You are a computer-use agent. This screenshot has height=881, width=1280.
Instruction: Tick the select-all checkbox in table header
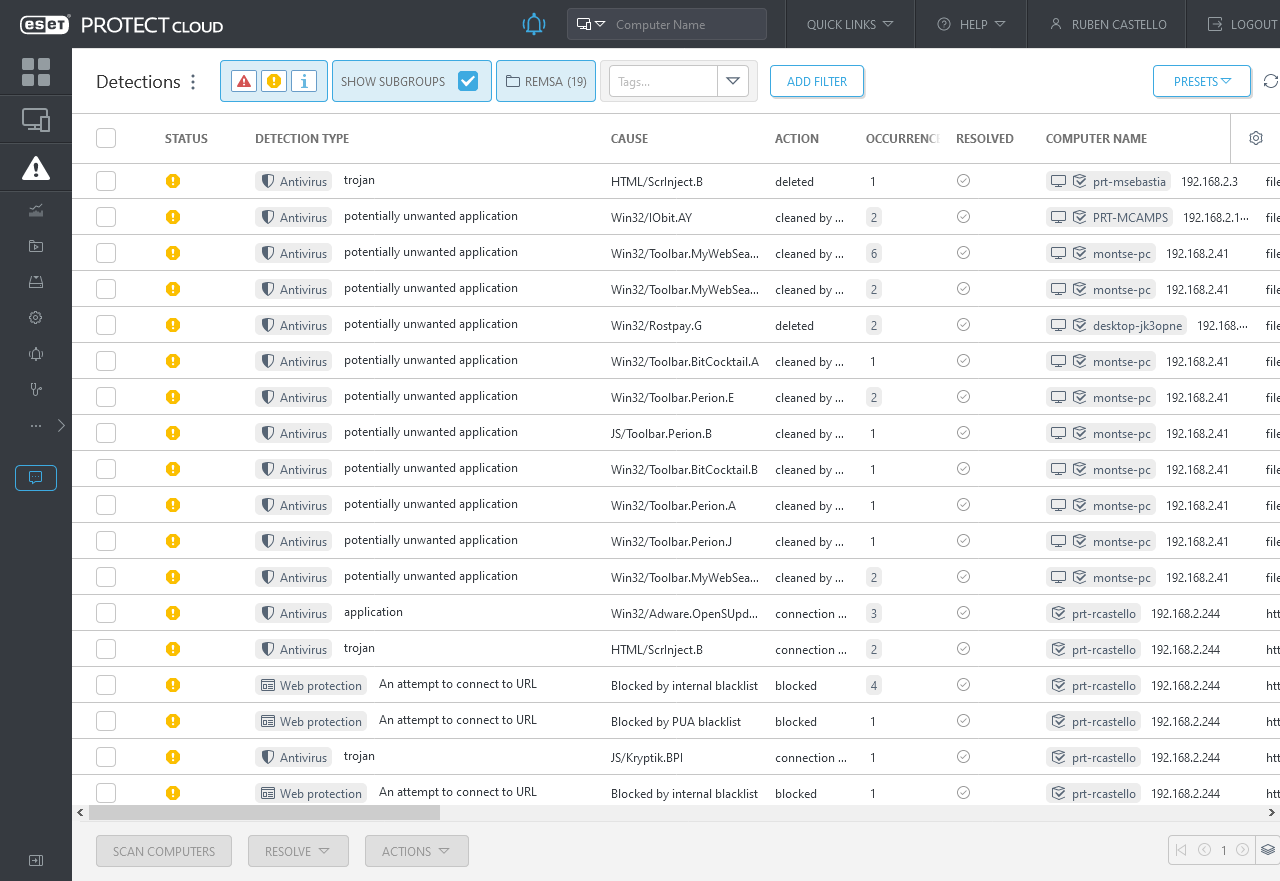pos(106,139)
